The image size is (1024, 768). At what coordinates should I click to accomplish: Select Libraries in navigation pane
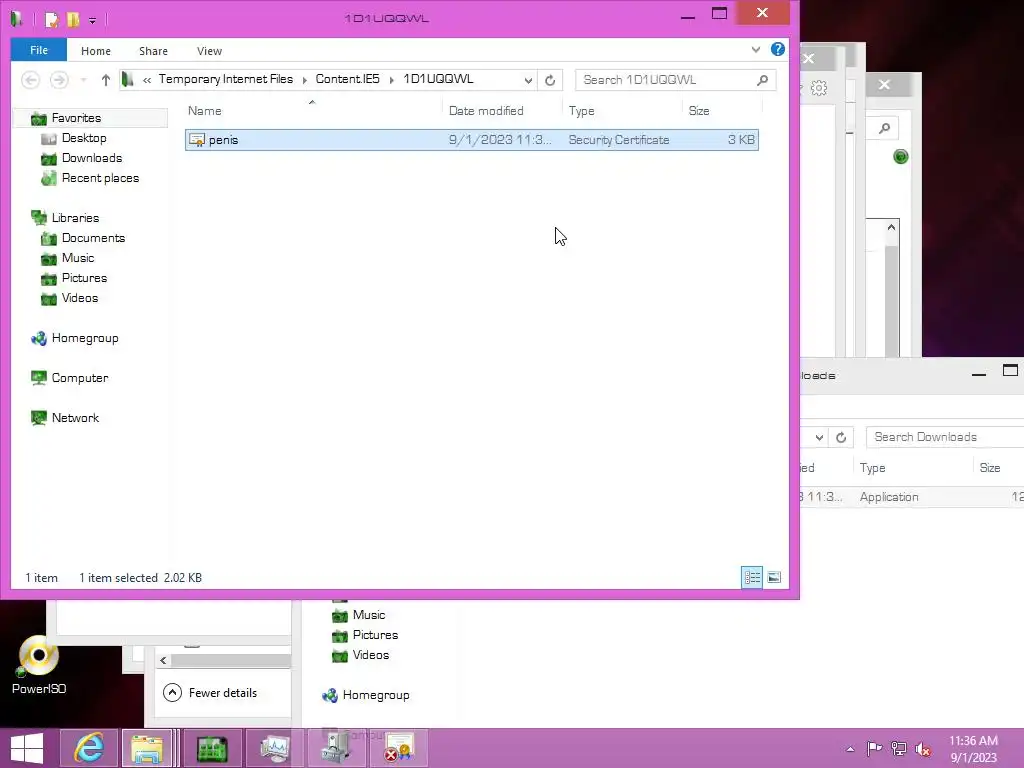pyautogui.click(x=75, y=218)
